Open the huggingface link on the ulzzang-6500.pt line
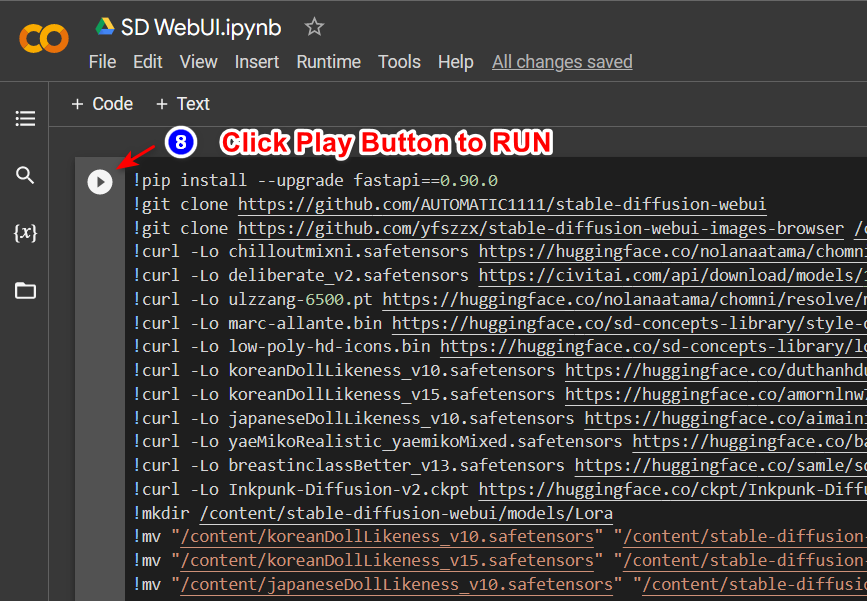The height and width of the screenshot is (601, 867). click(624, 300)
